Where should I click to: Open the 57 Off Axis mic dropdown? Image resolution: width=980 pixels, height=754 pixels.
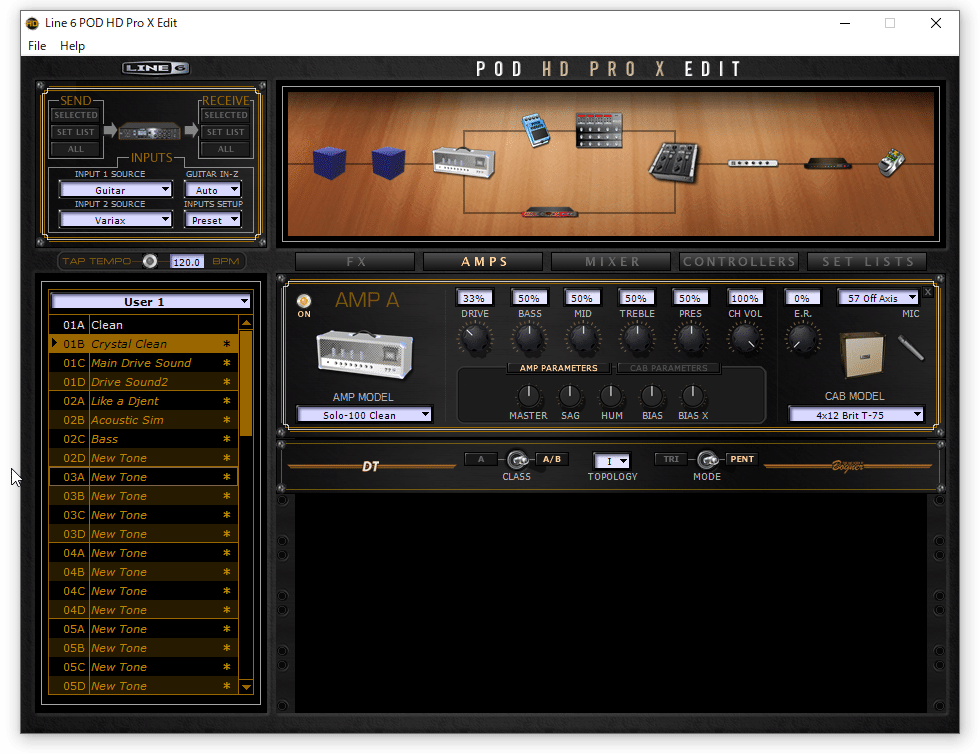878,298
